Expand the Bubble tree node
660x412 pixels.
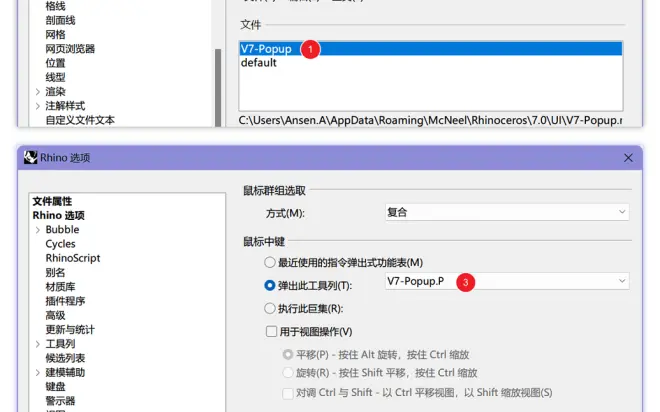pos(38,230)
